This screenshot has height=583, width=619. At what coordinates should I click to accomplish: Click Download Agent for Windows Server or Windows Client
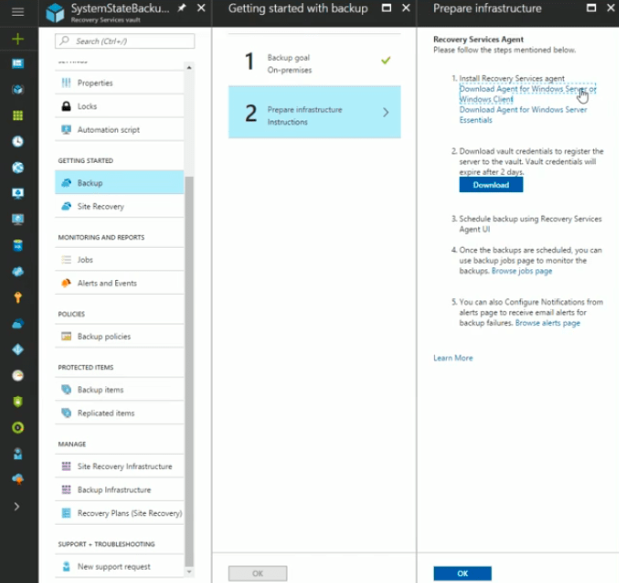tap(527, 94)
